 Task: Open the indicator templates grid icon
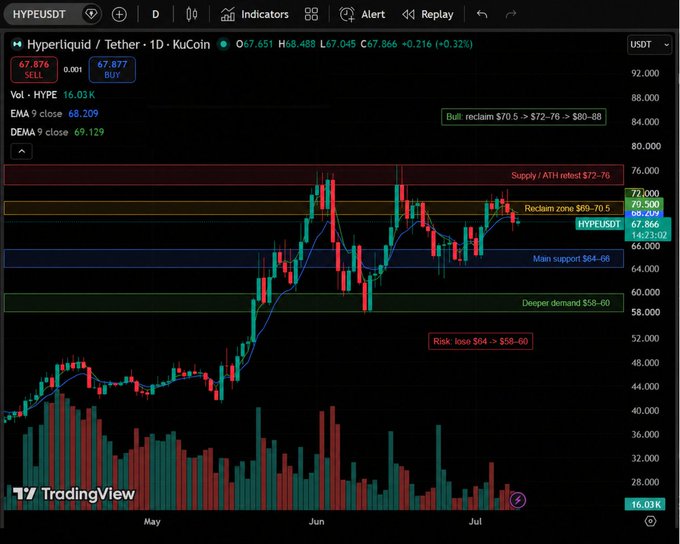pyautogui.click(x=311, y=14)
